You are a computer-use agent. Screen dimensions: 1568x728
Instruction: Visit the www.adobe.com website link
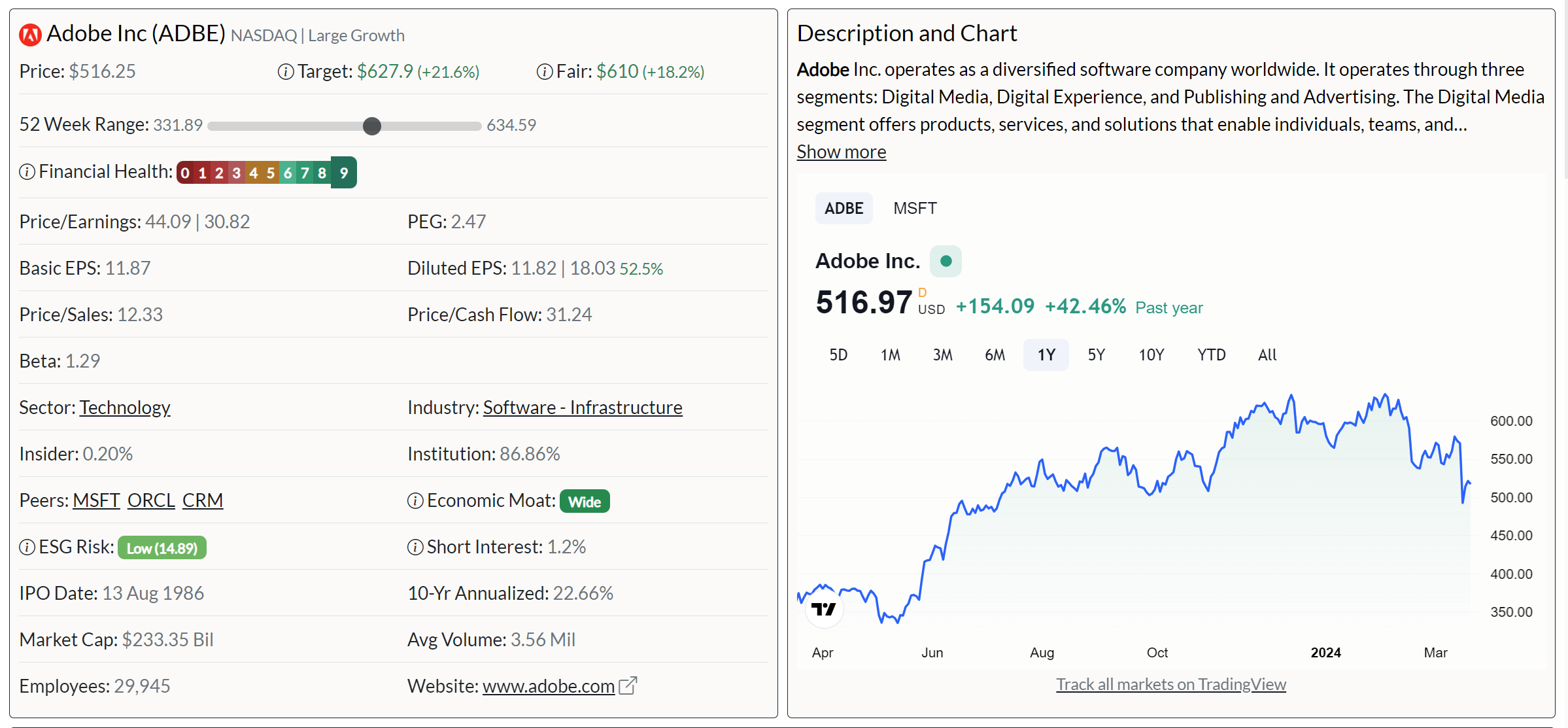(x=549, y=686)
